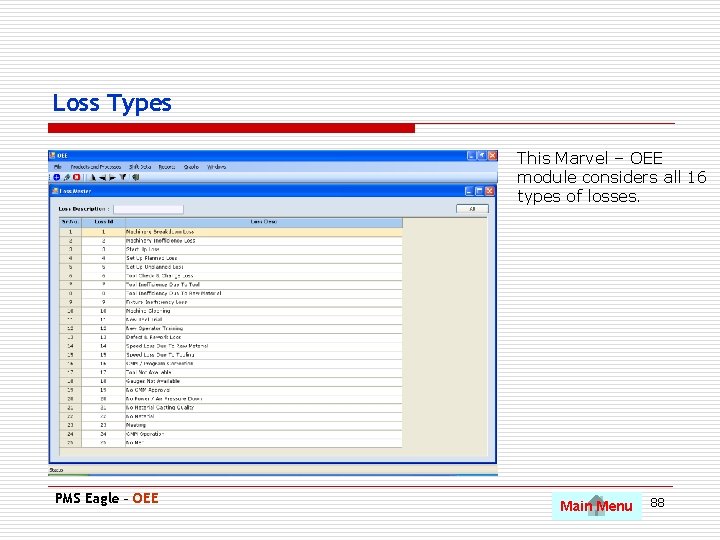Click the first-record navigation arrow icon
Screen dimensions: 720x540
pyautogui.click(x=93, y=177)
